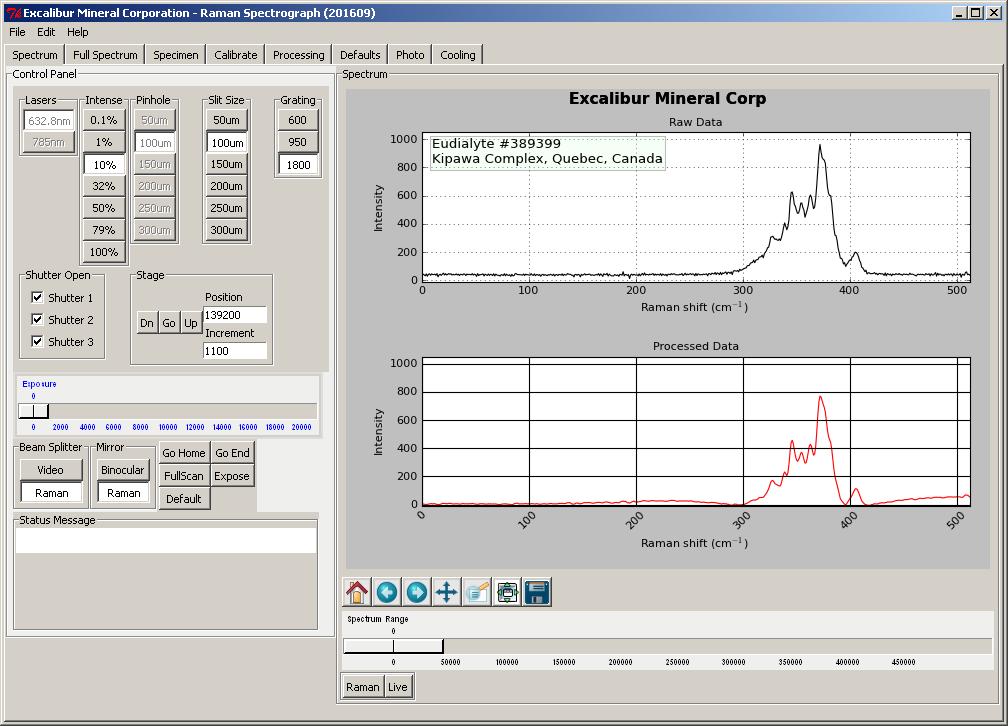
Task: Set slit size to 250um
Action: tap(227, 208)
